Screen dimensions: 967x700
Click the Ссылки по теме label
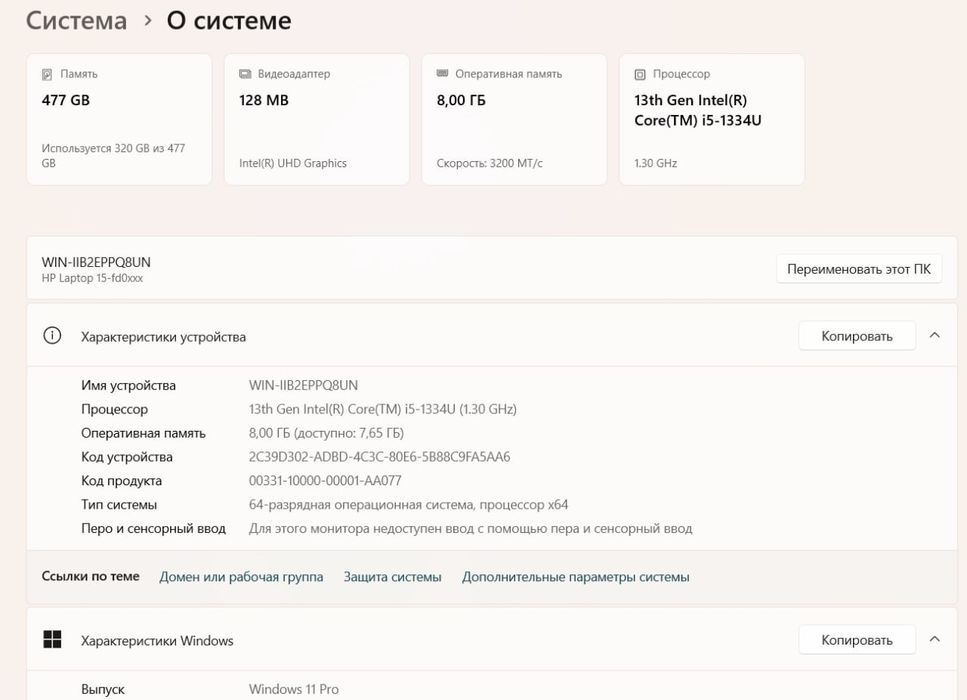pos(91,576)
